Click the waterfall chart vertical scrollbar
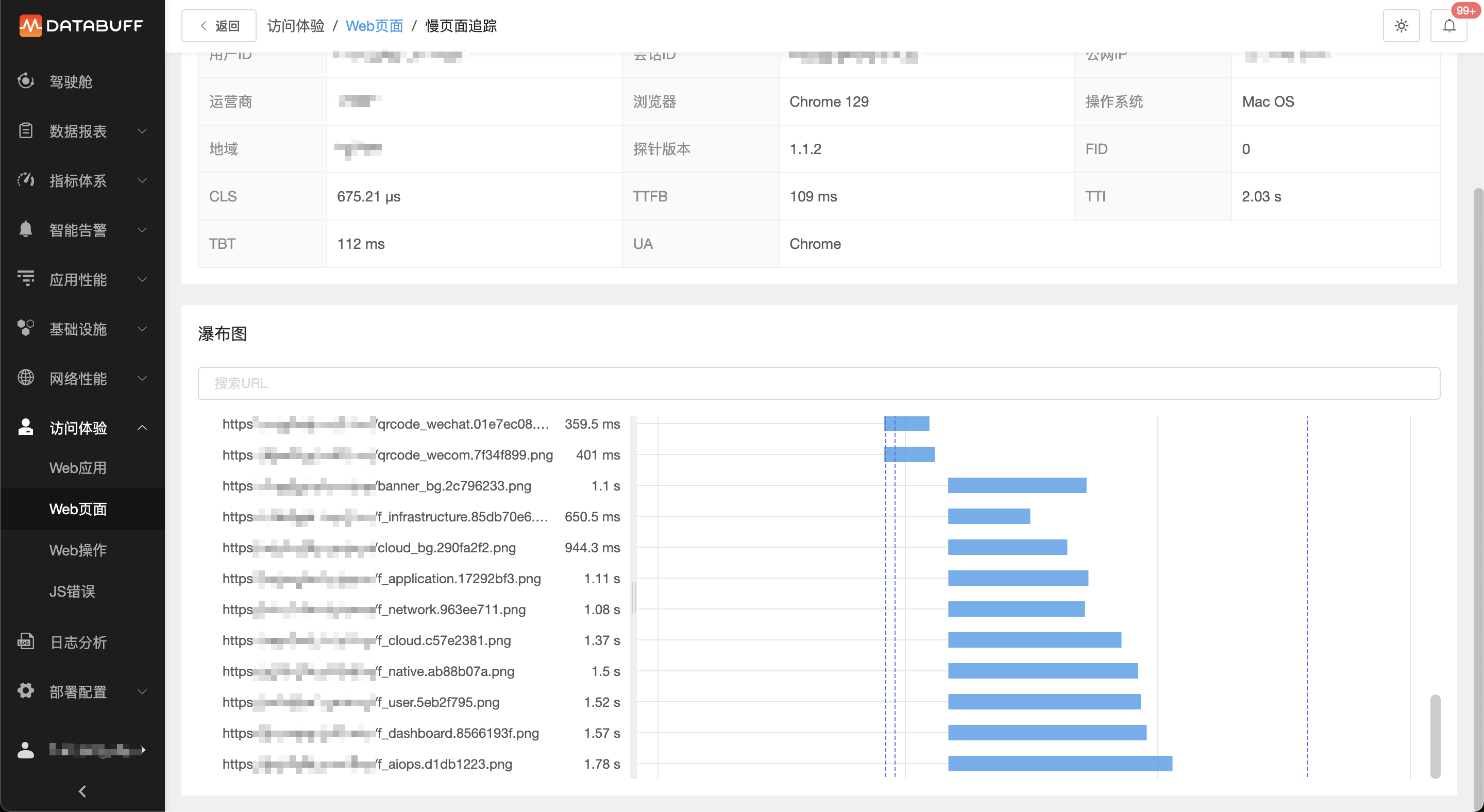1484x812 pixels. click(x=1435, y=736)
